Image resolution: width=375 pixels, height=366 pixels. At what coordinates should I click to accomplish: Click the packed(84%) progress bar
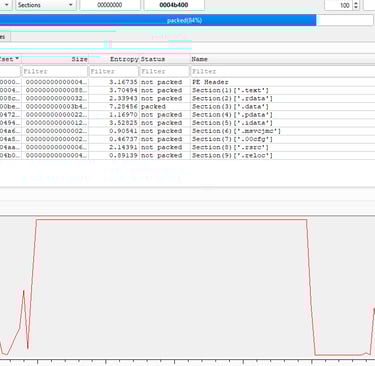tap(186, 20)
